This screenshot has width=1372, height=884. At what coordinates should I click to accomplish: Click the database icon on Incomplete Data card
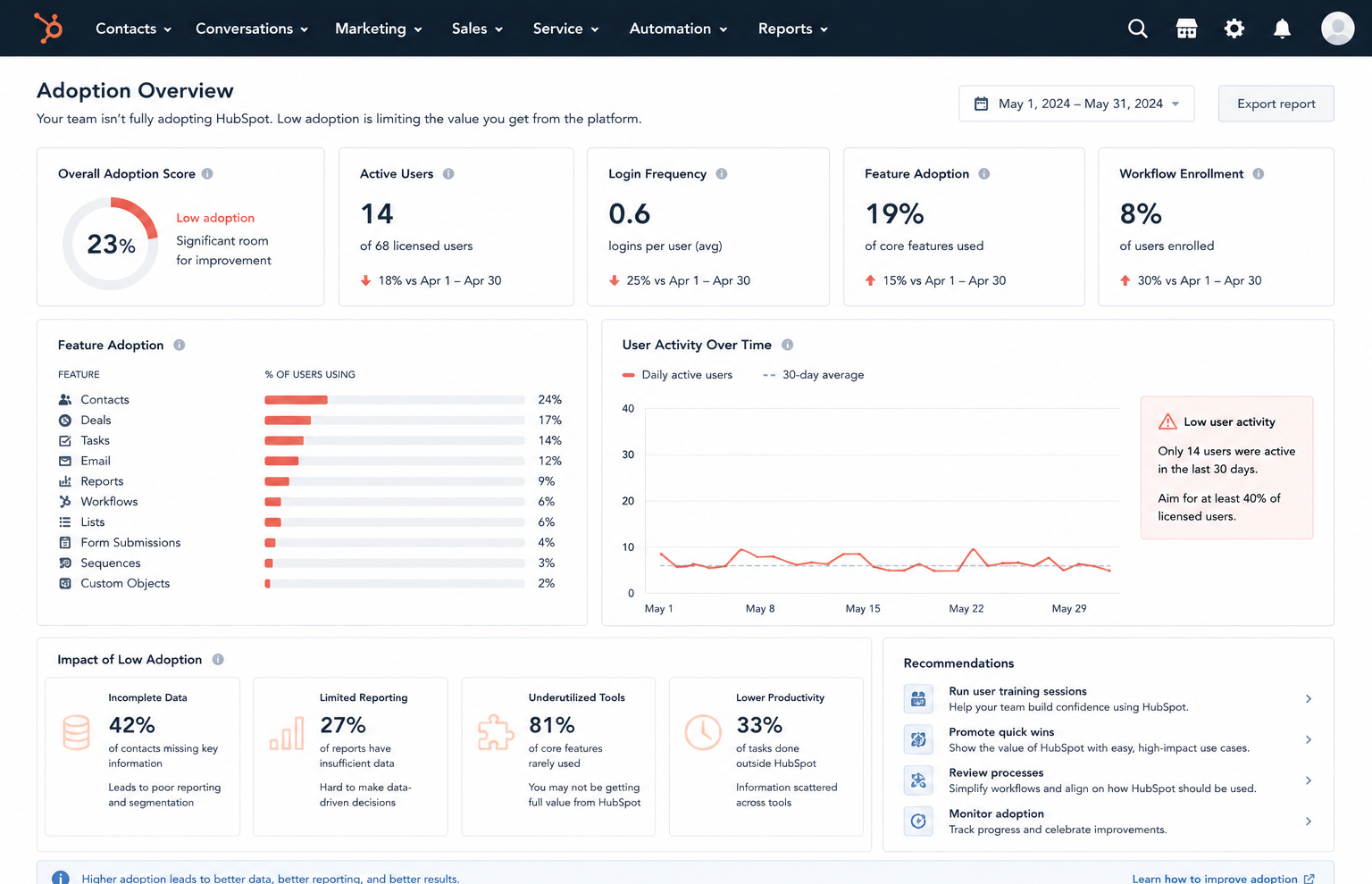tap(76, 732)
